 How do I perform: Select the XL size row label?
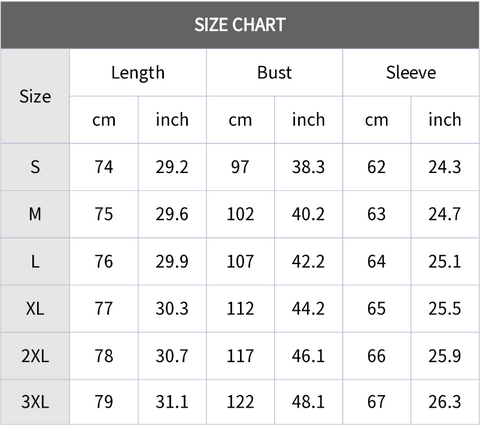(35, 309)
